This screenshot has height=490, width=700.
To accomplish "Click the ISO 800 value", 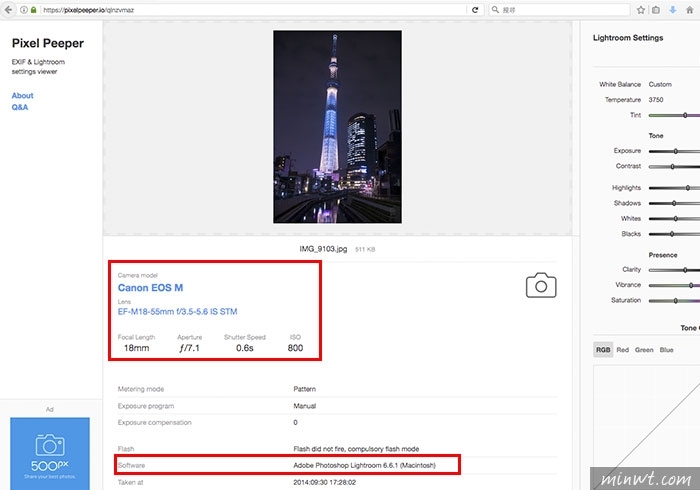I will click(x=295, y=348).
